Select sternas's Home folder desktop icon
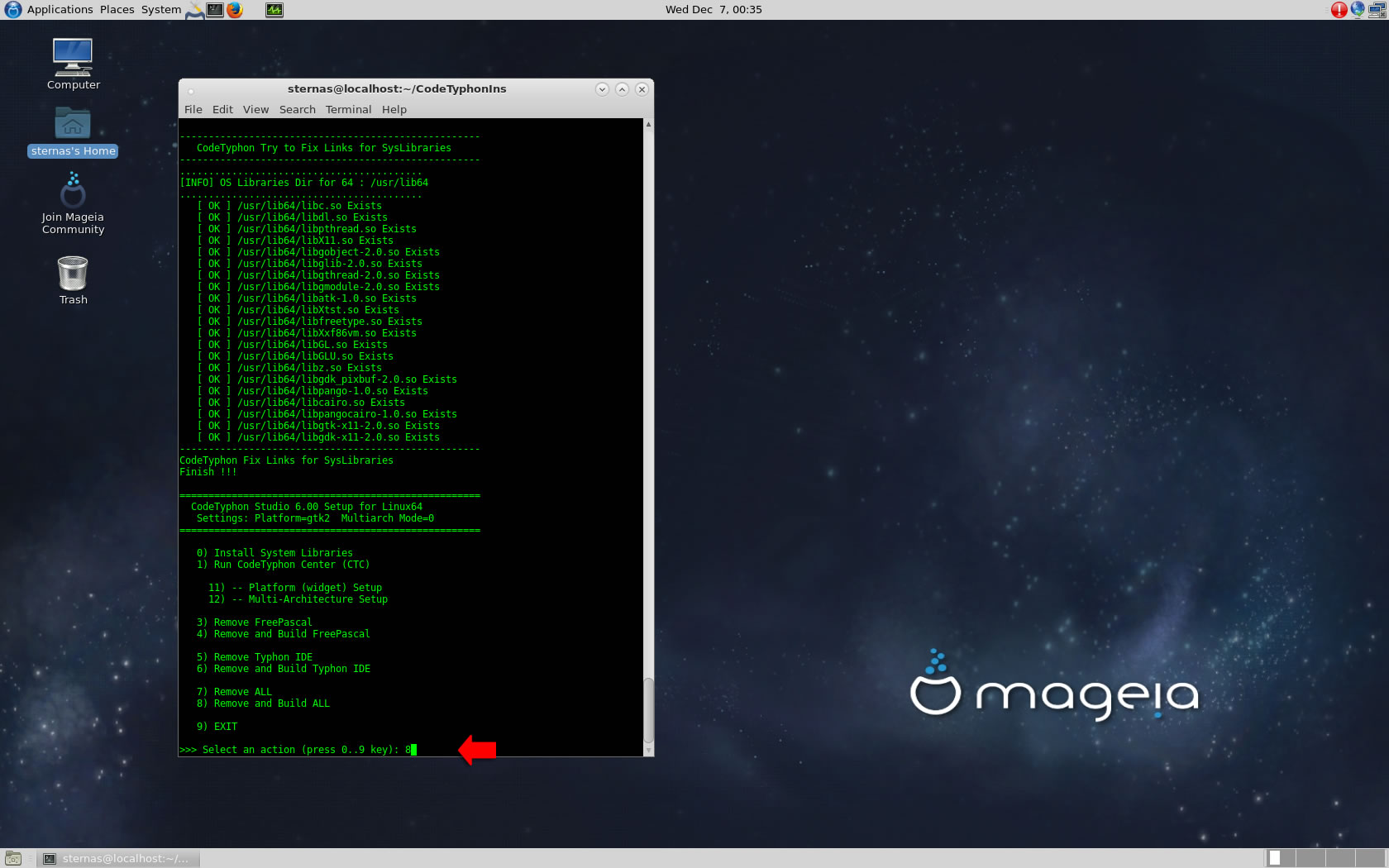Image resolution: width=1389 pixels, height=868 pixels. tap(73, 131)
